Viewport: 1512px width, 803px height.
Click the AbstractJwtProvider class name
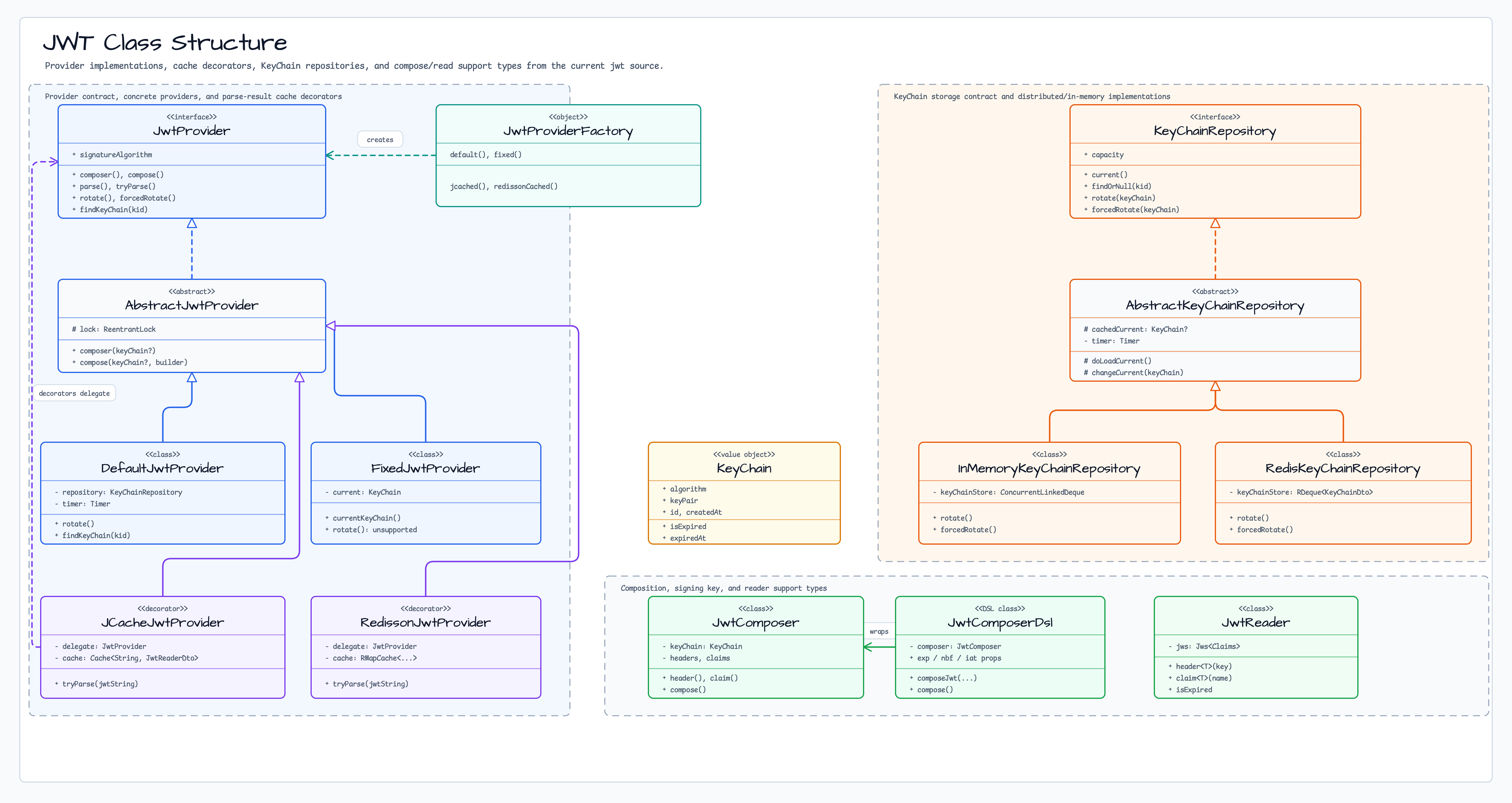[192, 305]
